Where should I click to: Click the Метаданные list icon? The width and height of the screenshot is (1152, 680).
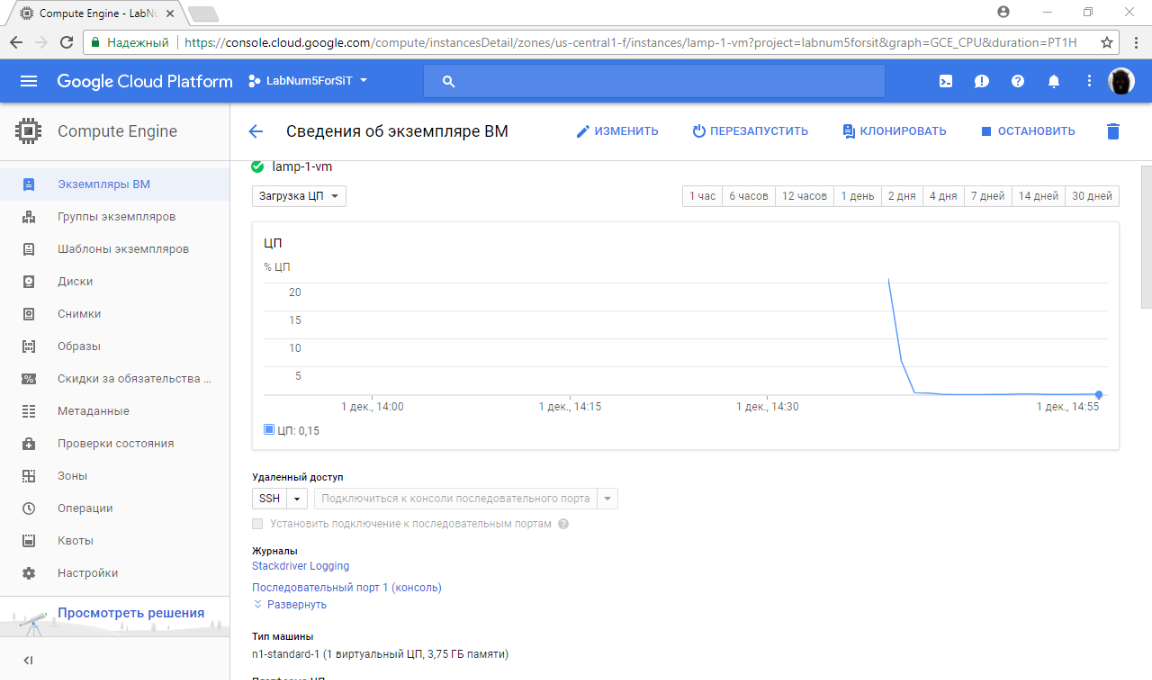tap(29, 411)
